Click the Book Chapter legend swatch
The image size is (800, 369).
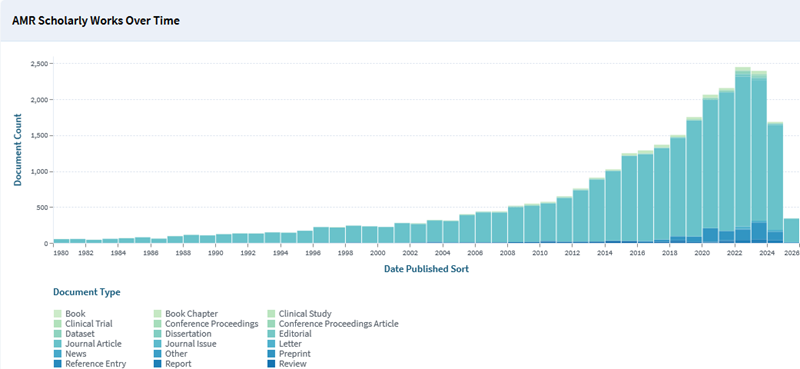(158, 314)
